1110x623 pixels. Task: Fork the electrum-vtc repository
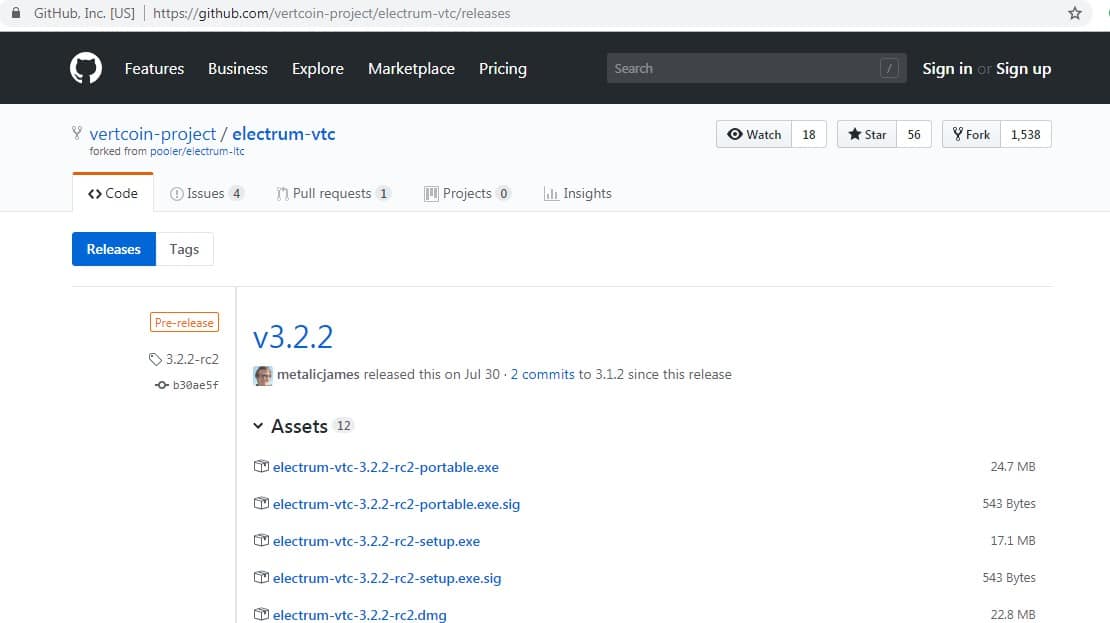point(971,135)
